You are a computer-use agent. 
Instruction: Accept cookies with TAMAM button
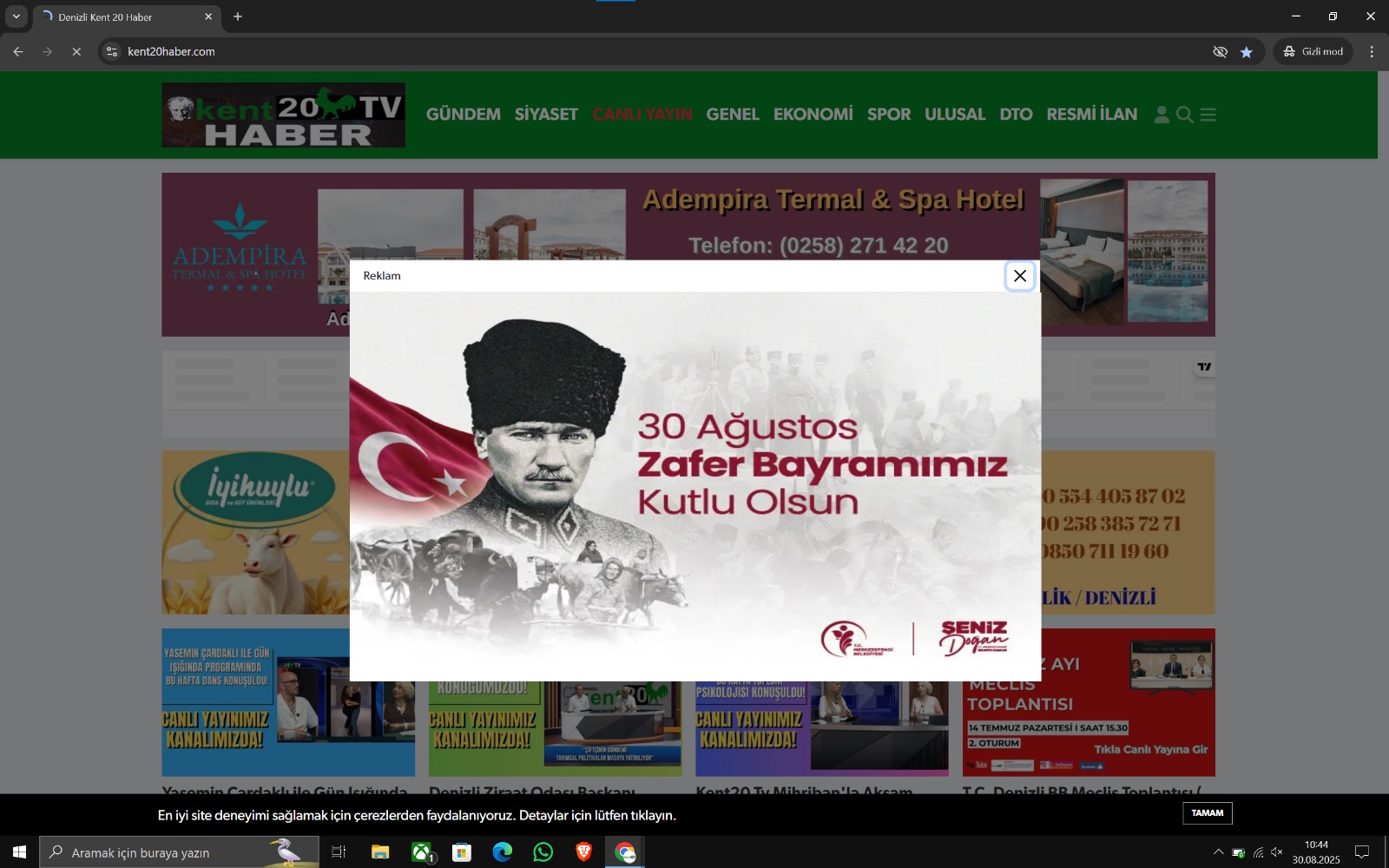[x=1207, y=813]
